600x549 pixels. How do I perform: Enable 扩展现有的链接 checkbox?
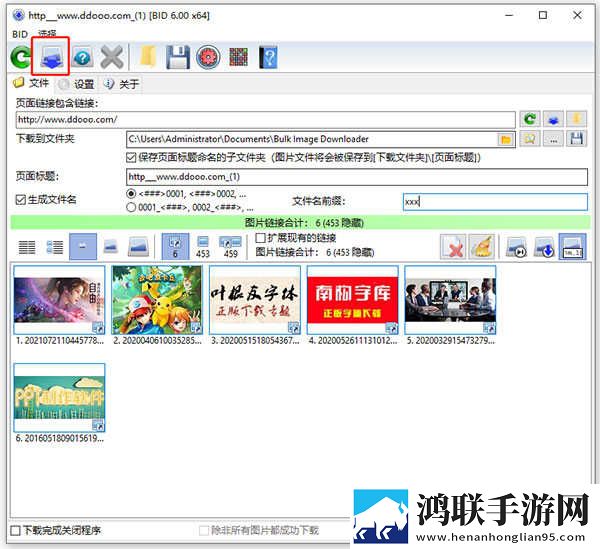tap(260, 238)
